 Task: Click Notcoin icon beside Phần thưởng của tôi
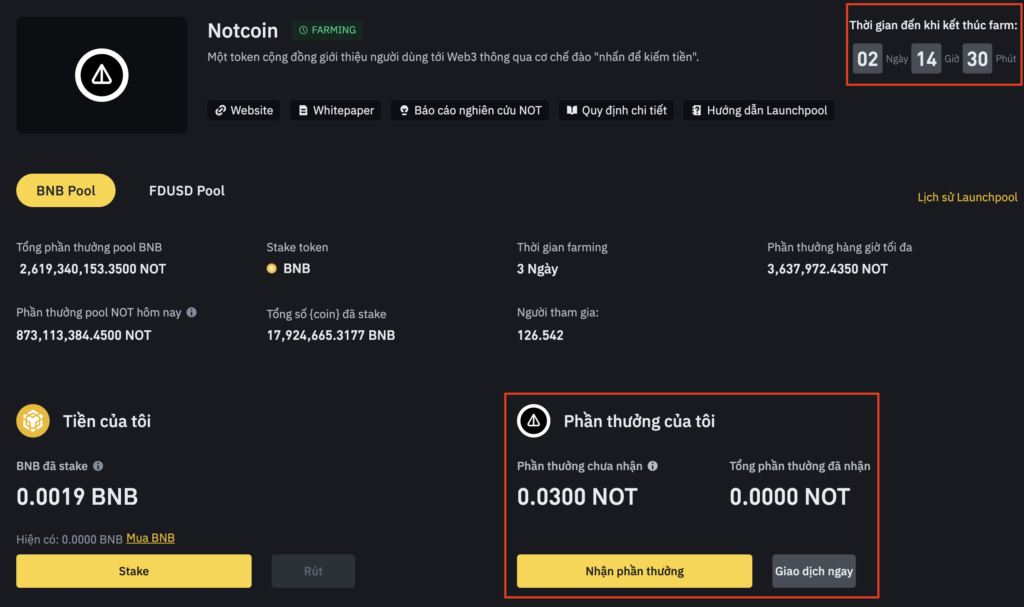534,421
